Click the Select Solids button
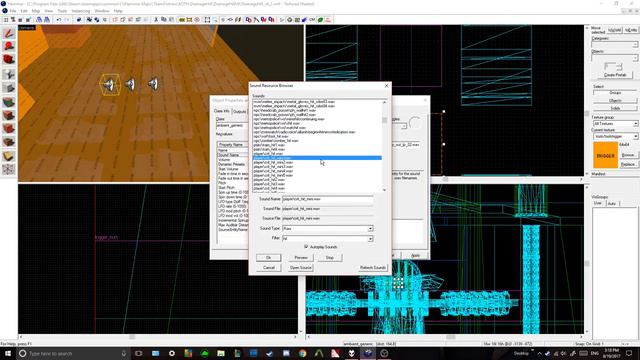 click(x=615, y=108)
